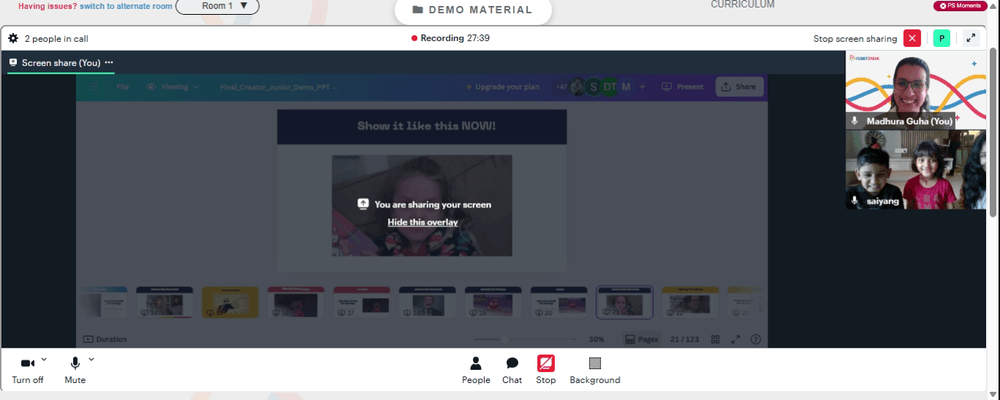Select page 22 thumbnail
The width and height of the screenshot is (1000, 400).
691,302
